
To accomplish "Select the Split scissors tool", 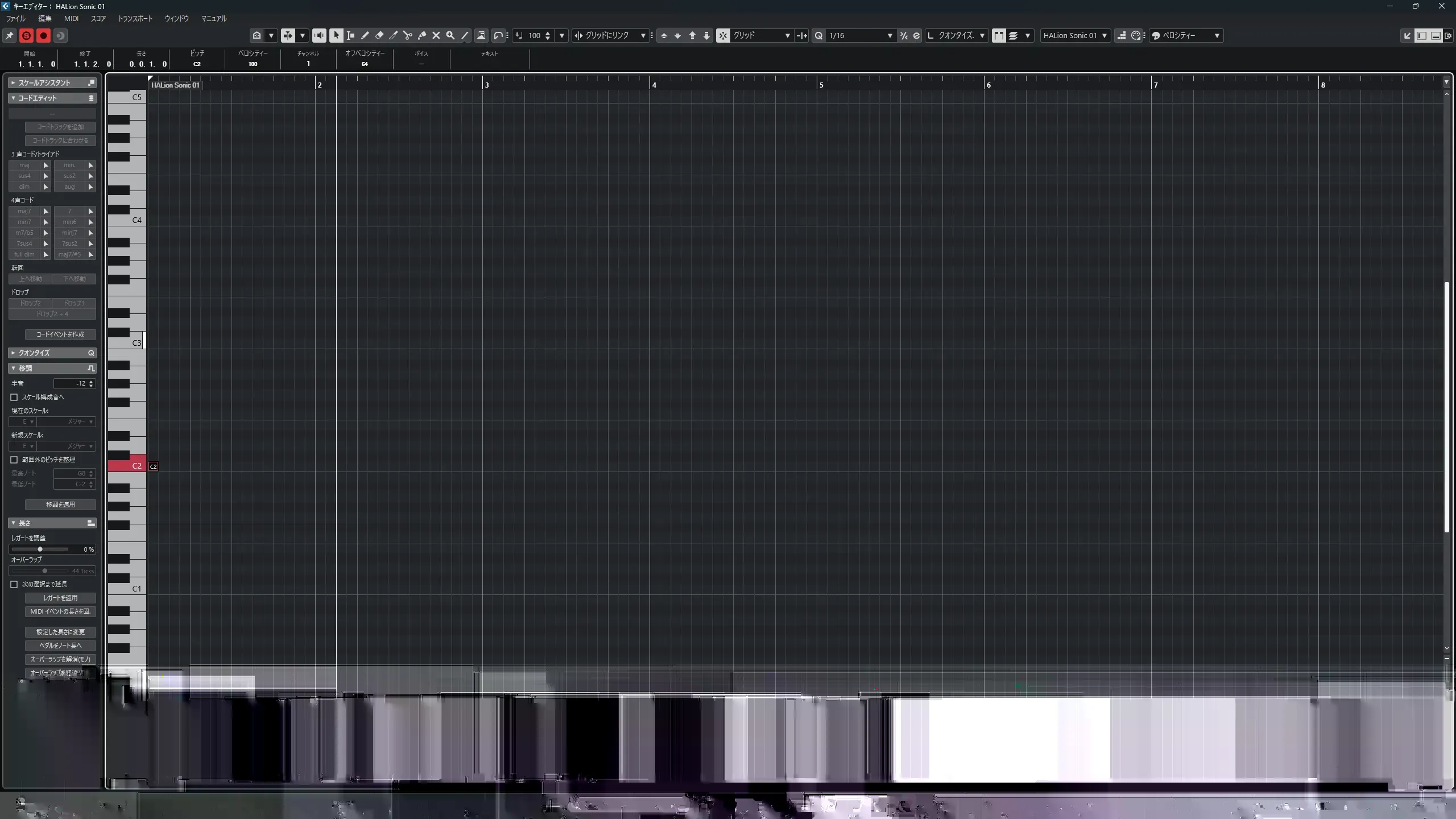I will 408,35.
